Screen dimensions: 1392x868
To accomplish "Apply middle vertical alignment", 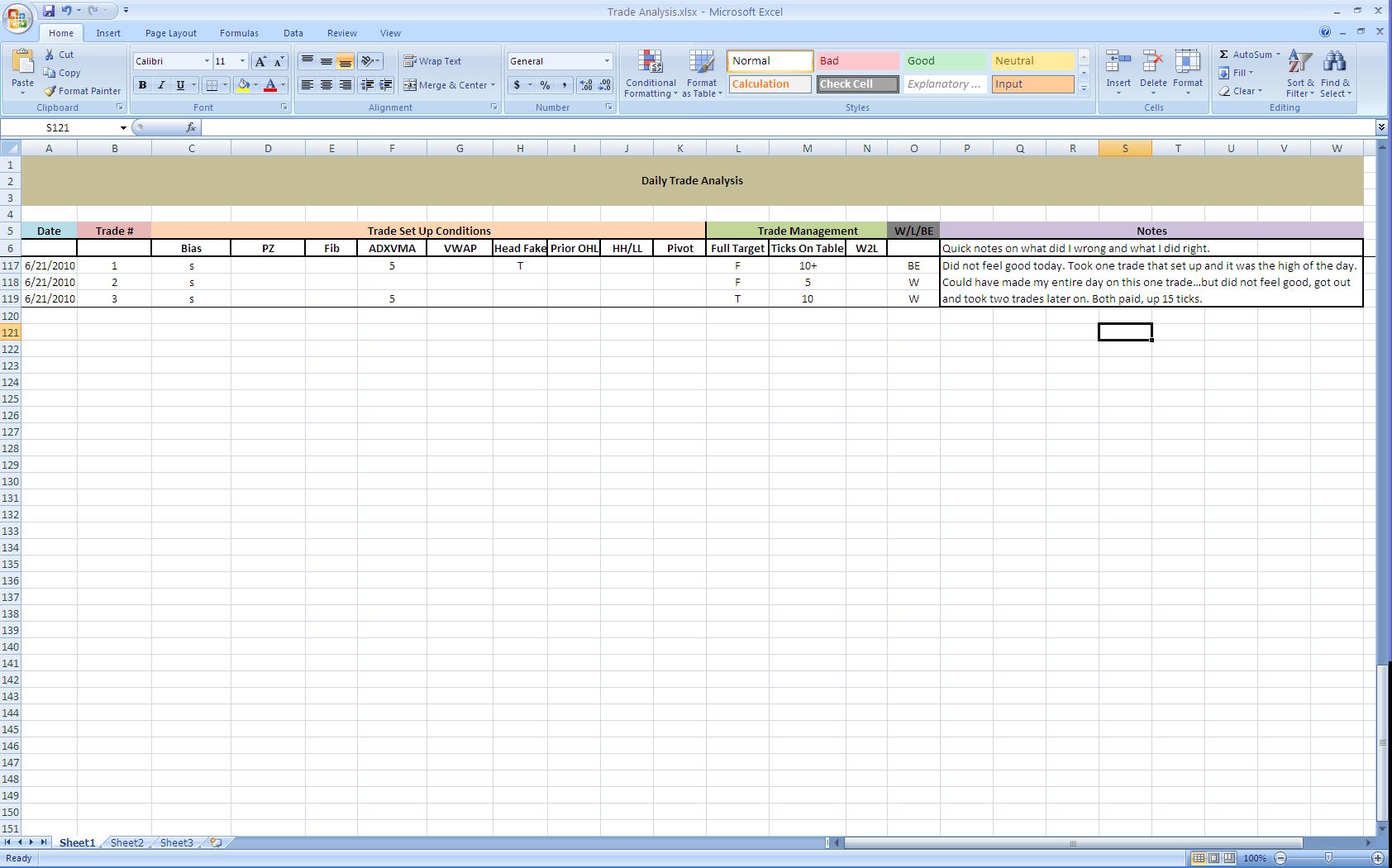I will pos(327,61).
